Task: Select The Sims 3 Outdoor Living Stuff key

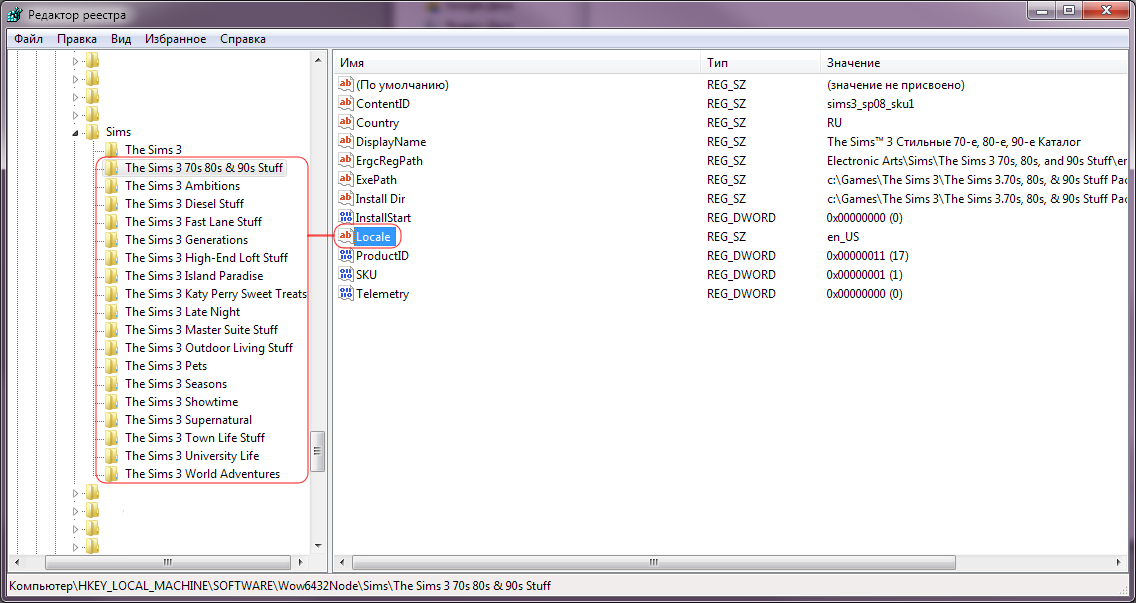Action: click(209, 348)
